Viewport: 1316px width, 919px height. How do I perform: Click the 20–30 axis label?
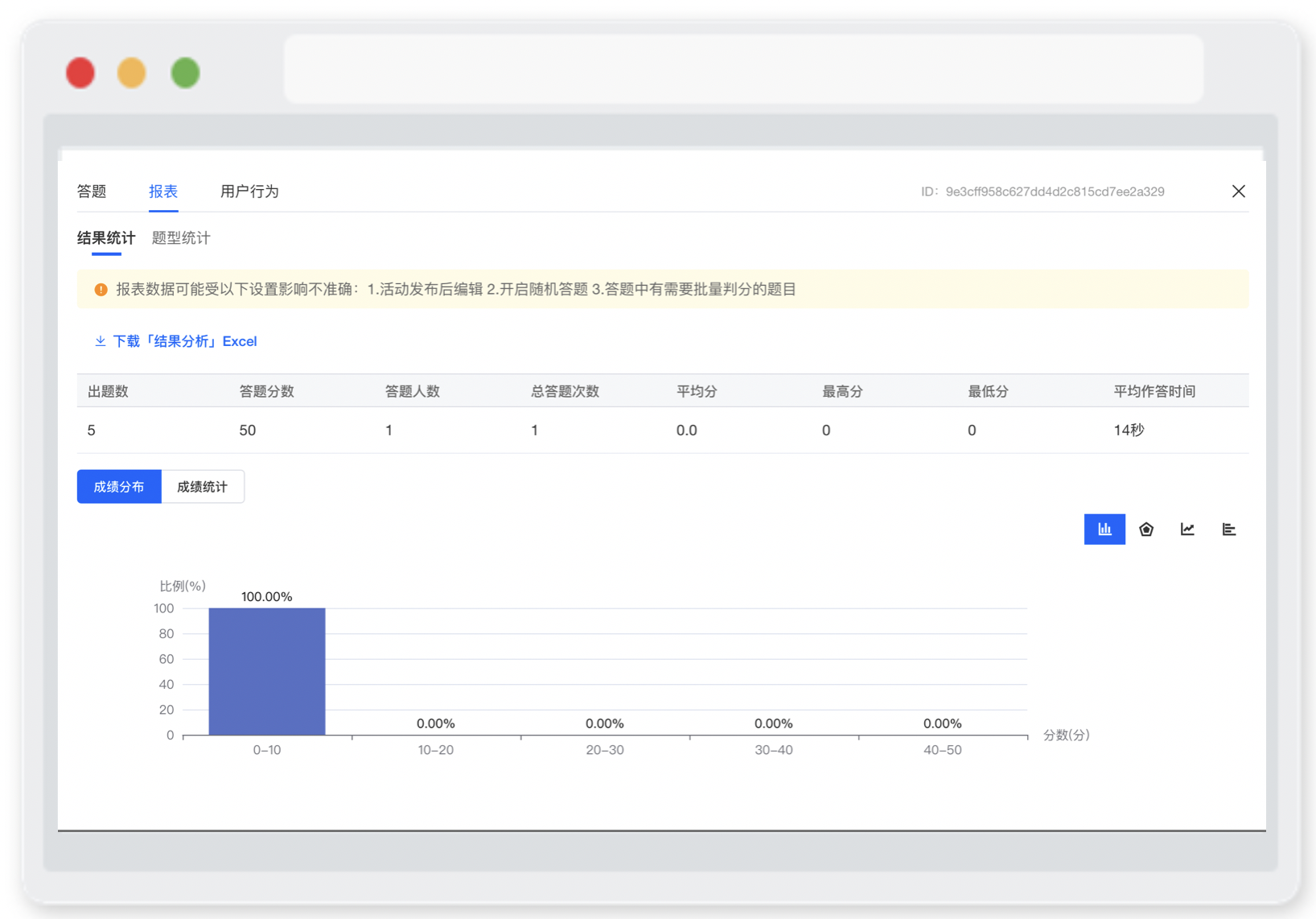tap(605, 750)
